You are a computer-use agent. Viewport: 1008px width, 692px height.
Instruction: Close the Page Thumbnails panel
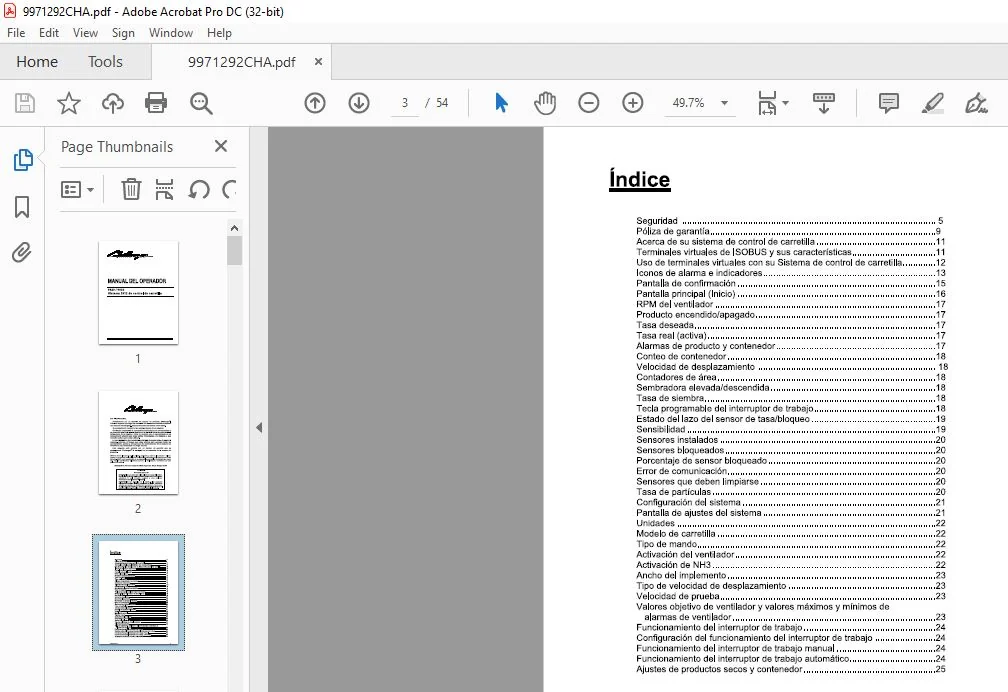220,147
